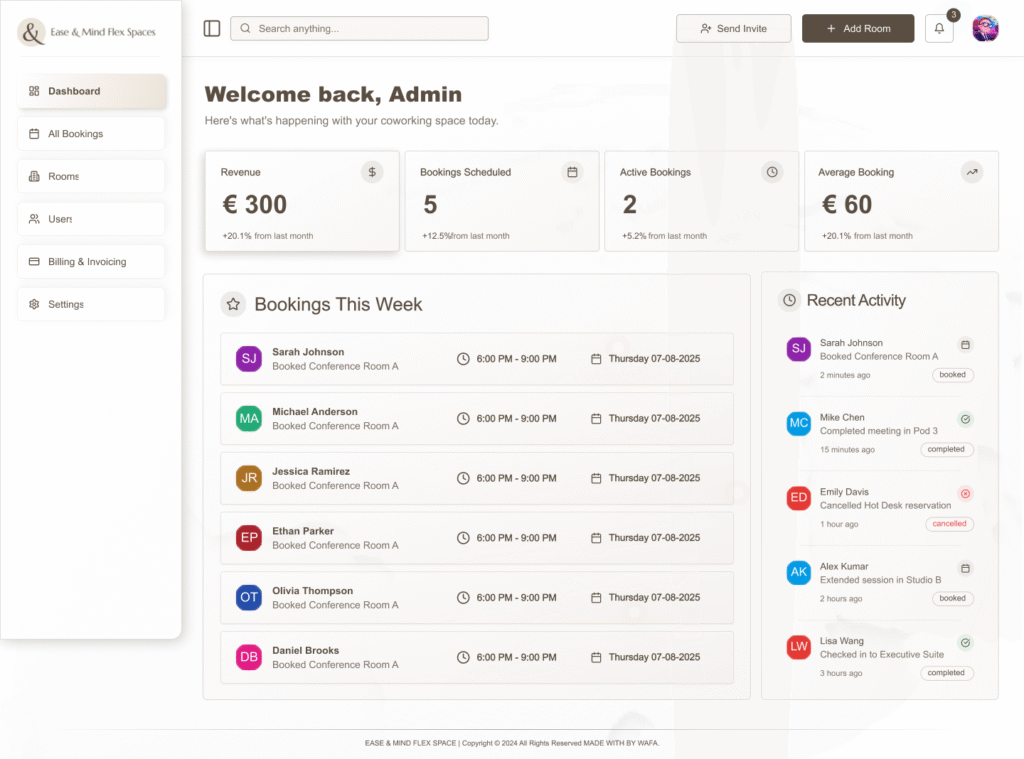Click the Add Room button
Screen dimensions: 1024x759
(x=858, y=29)
